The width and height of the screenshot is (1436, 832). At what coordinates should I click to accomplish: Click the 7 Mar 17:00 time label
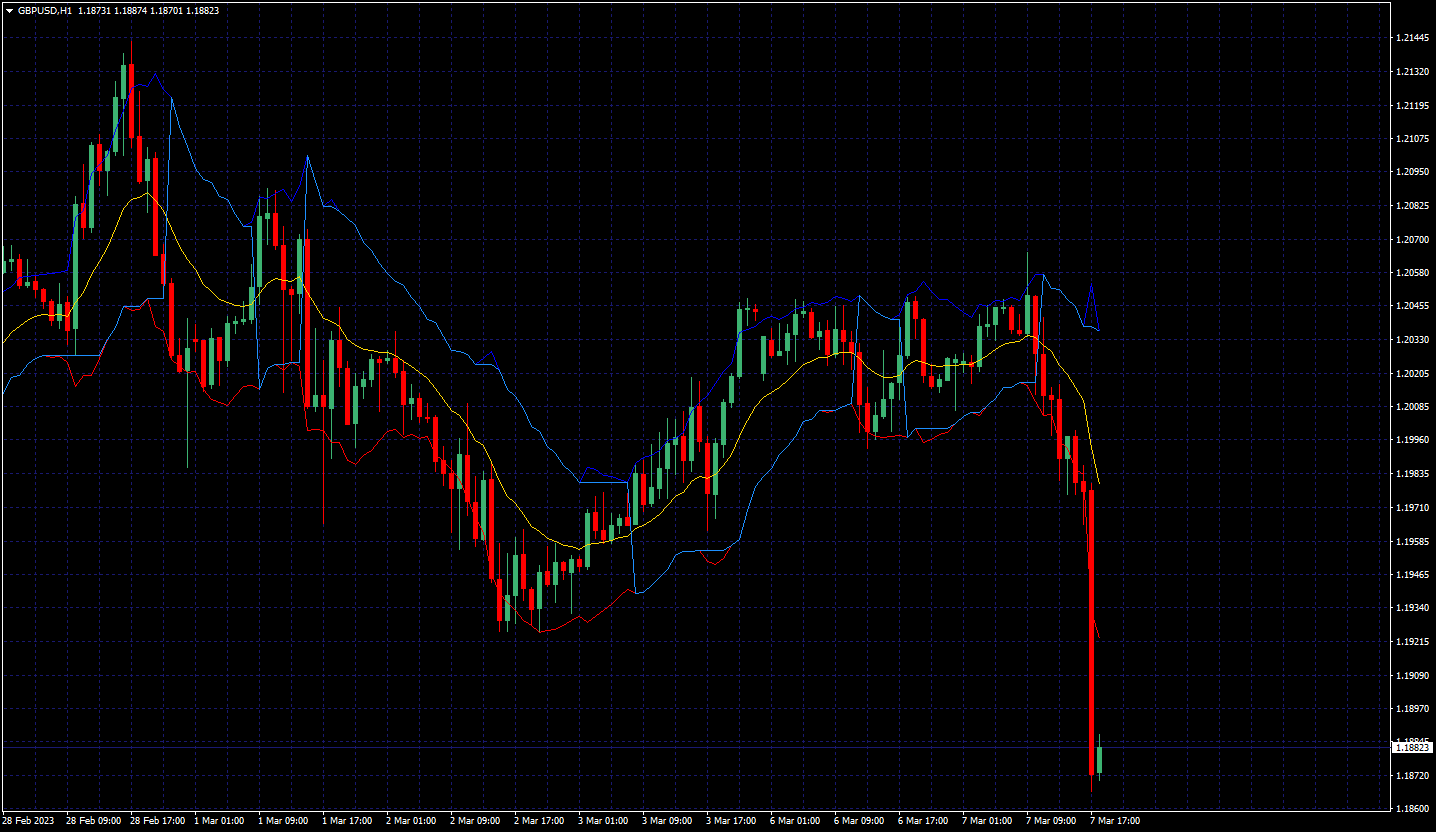tap(1115, 821)
